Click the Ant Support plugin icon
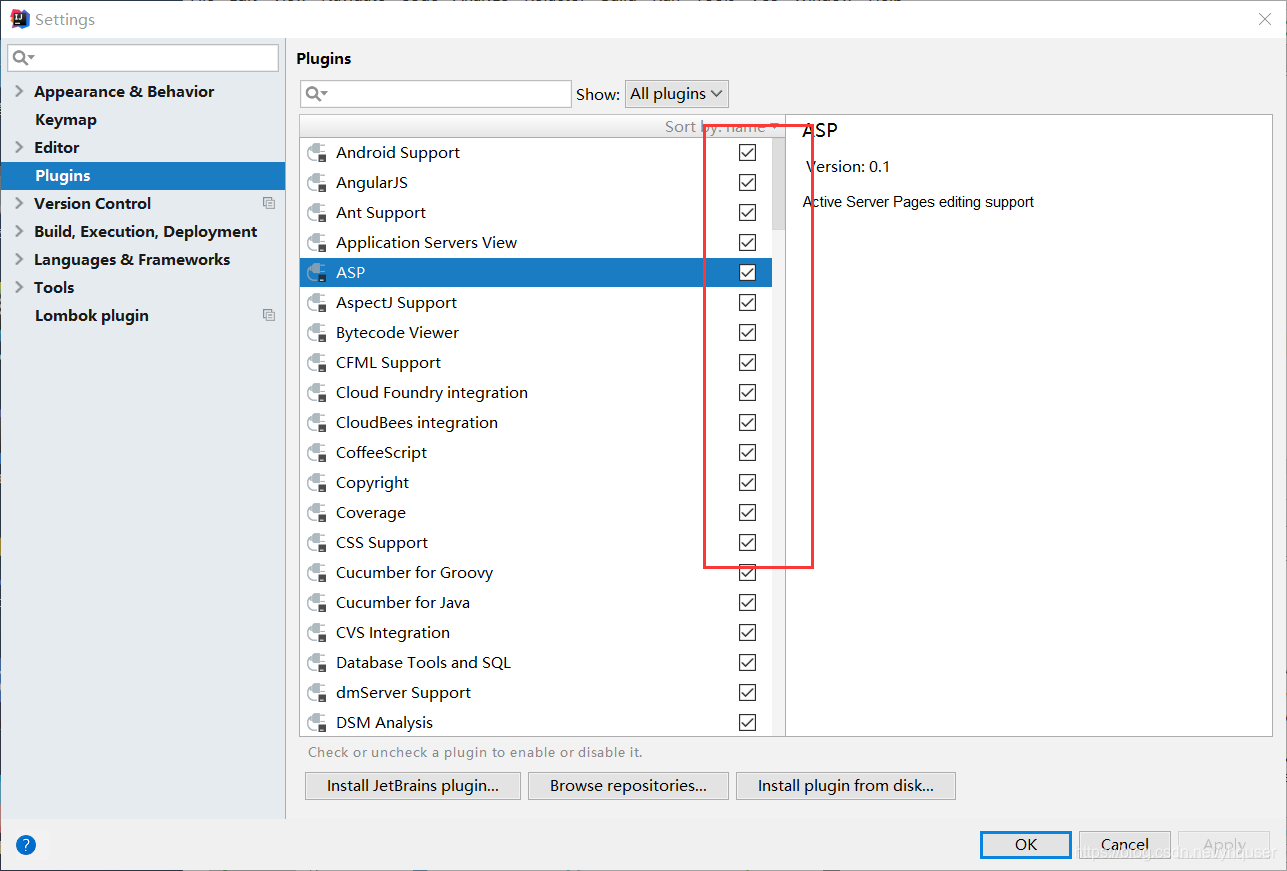This screenshot has height=871, width=1287. click(318, 213)
